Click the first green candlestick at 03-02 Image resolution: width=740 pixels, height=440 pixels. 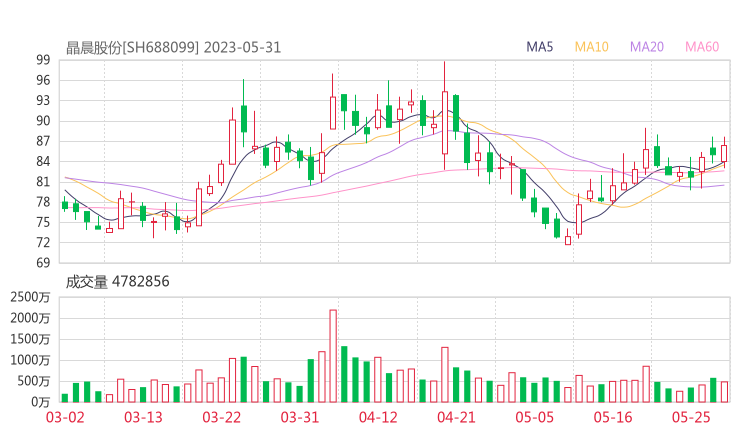point(65,205)
